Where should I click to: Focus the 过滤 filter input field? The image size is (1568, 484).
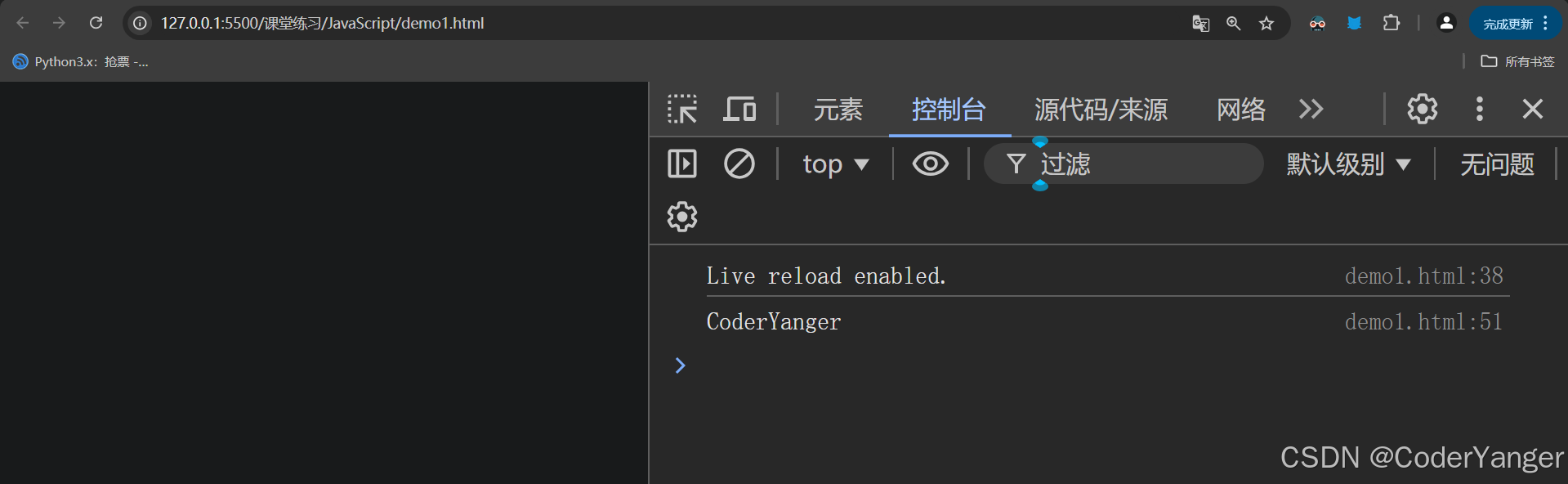tap(1124, 164)
